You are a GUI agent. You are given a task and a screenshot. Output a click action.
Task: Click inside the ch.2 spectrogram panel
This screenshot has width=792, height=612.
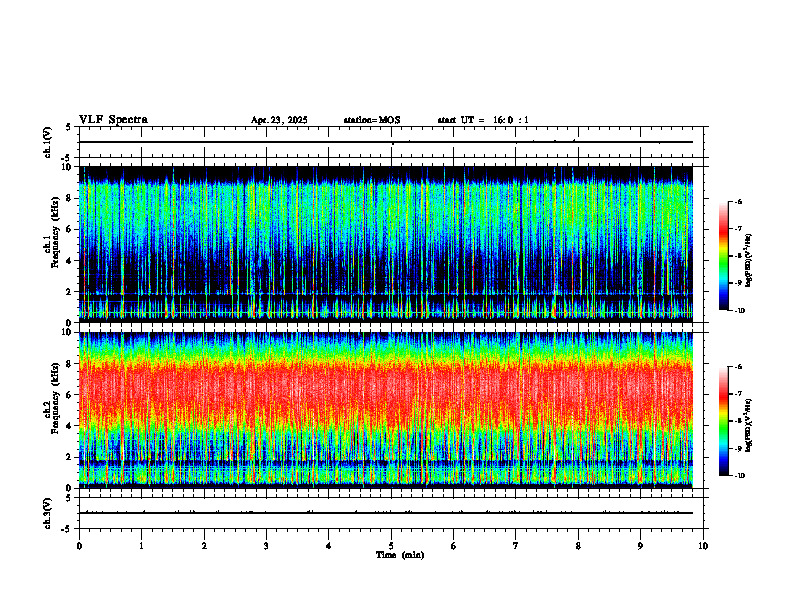[x=386, y=410]
